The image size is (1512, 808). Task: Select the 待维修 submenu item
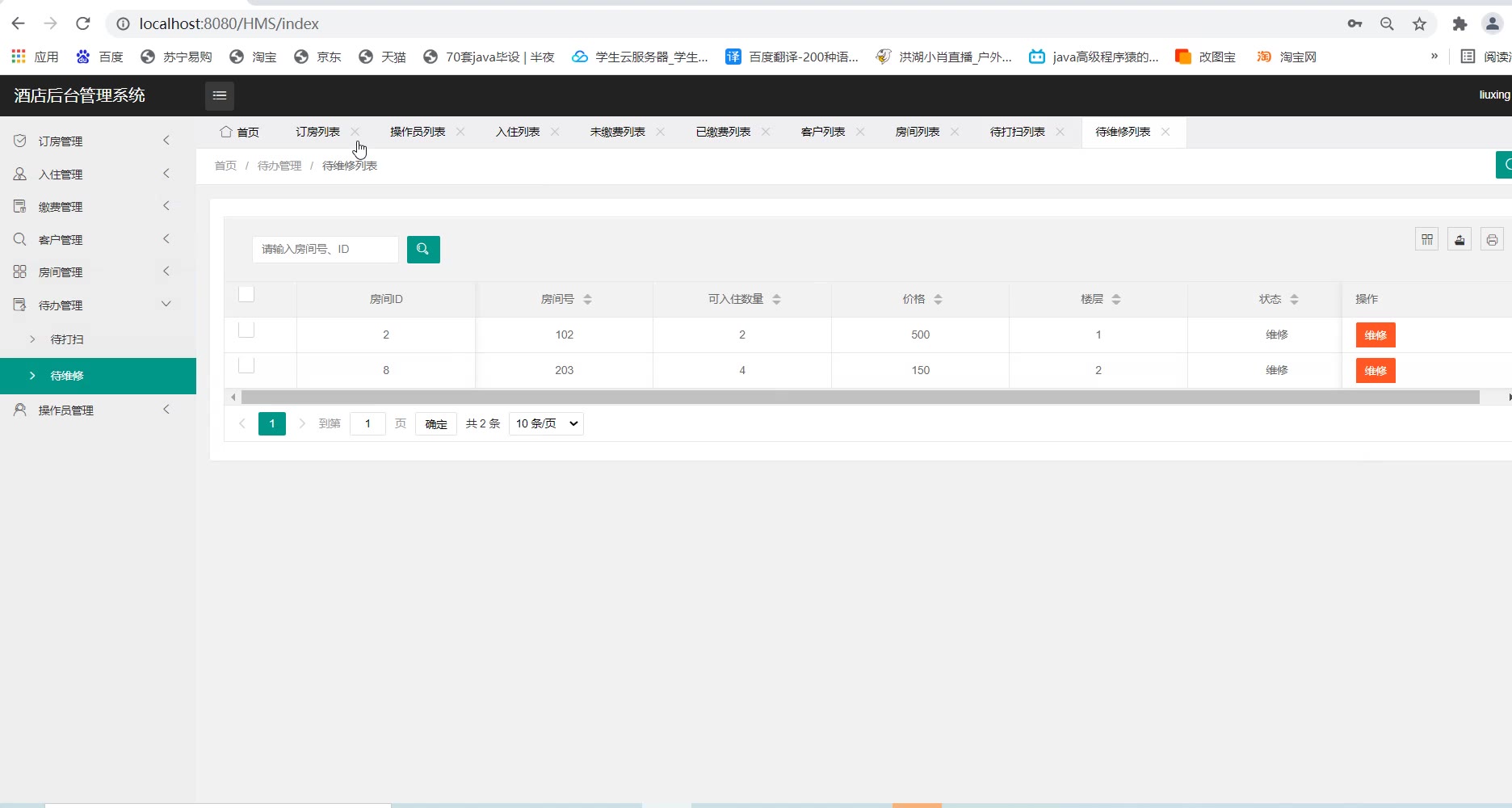pyautogui.click(x=98, y=376)
